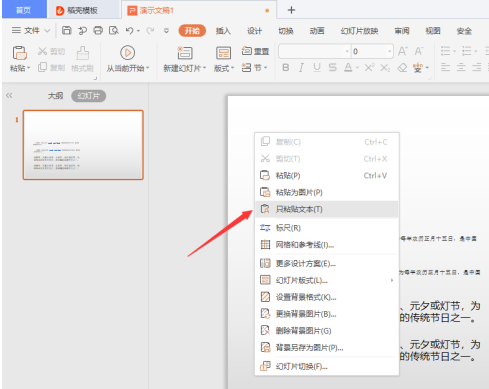Center align text in ribbon
This screenshot has width=489, height=389.
[x=461, y=68]
